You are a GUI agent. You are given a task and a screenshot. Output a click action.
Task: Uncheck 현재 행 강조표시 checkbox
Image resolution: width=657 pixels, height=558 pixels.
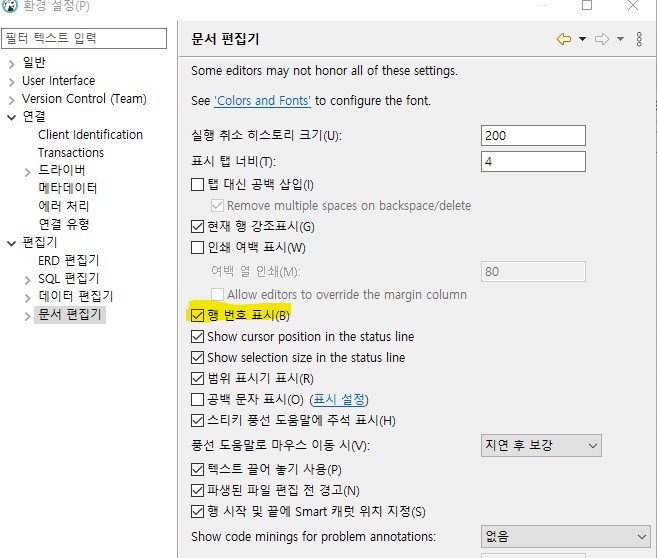pos(197,226)
